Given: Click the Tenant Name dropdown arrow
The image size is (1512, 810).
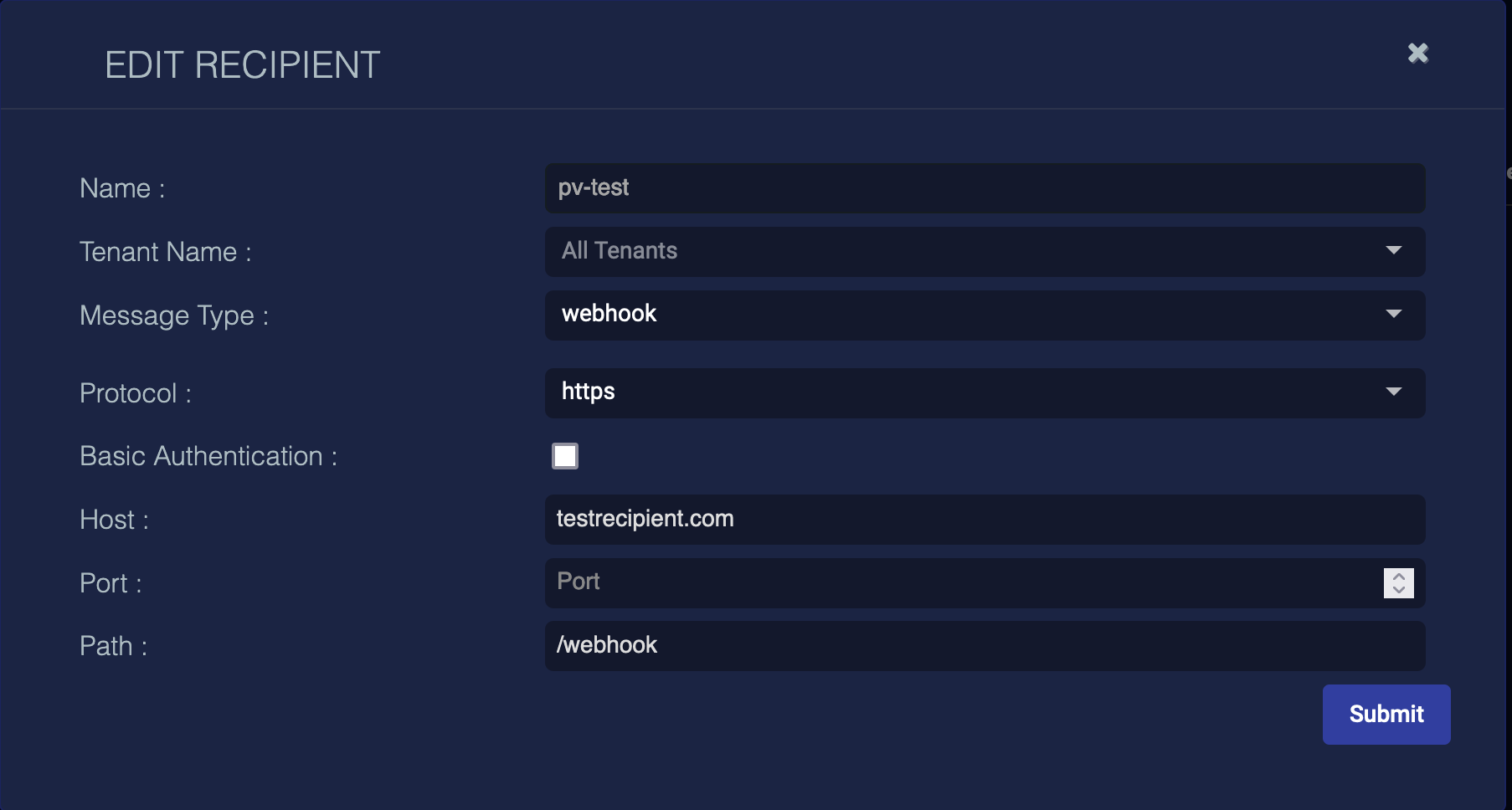Looking at the screenshot, I should point(1393,250).
